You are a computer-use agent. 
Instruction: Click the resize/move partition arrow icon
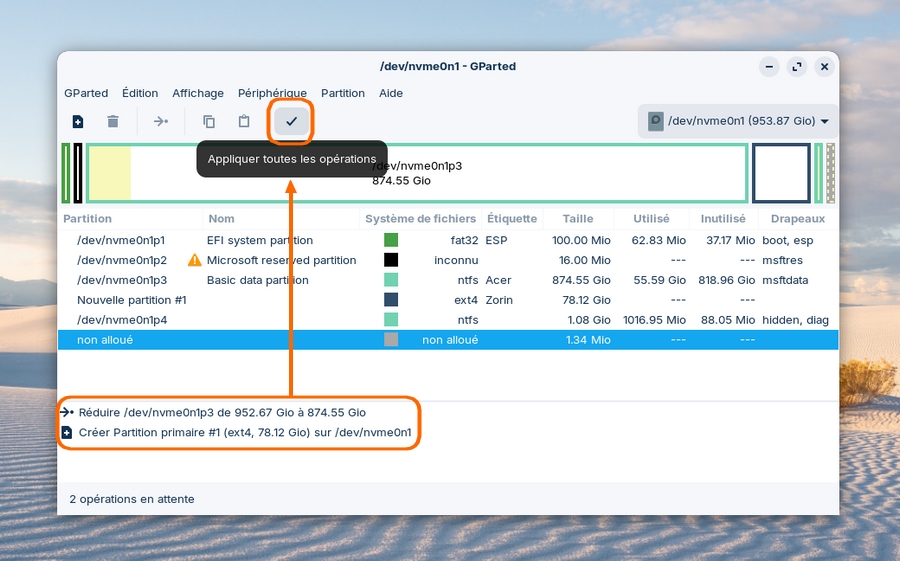[160, 122]
